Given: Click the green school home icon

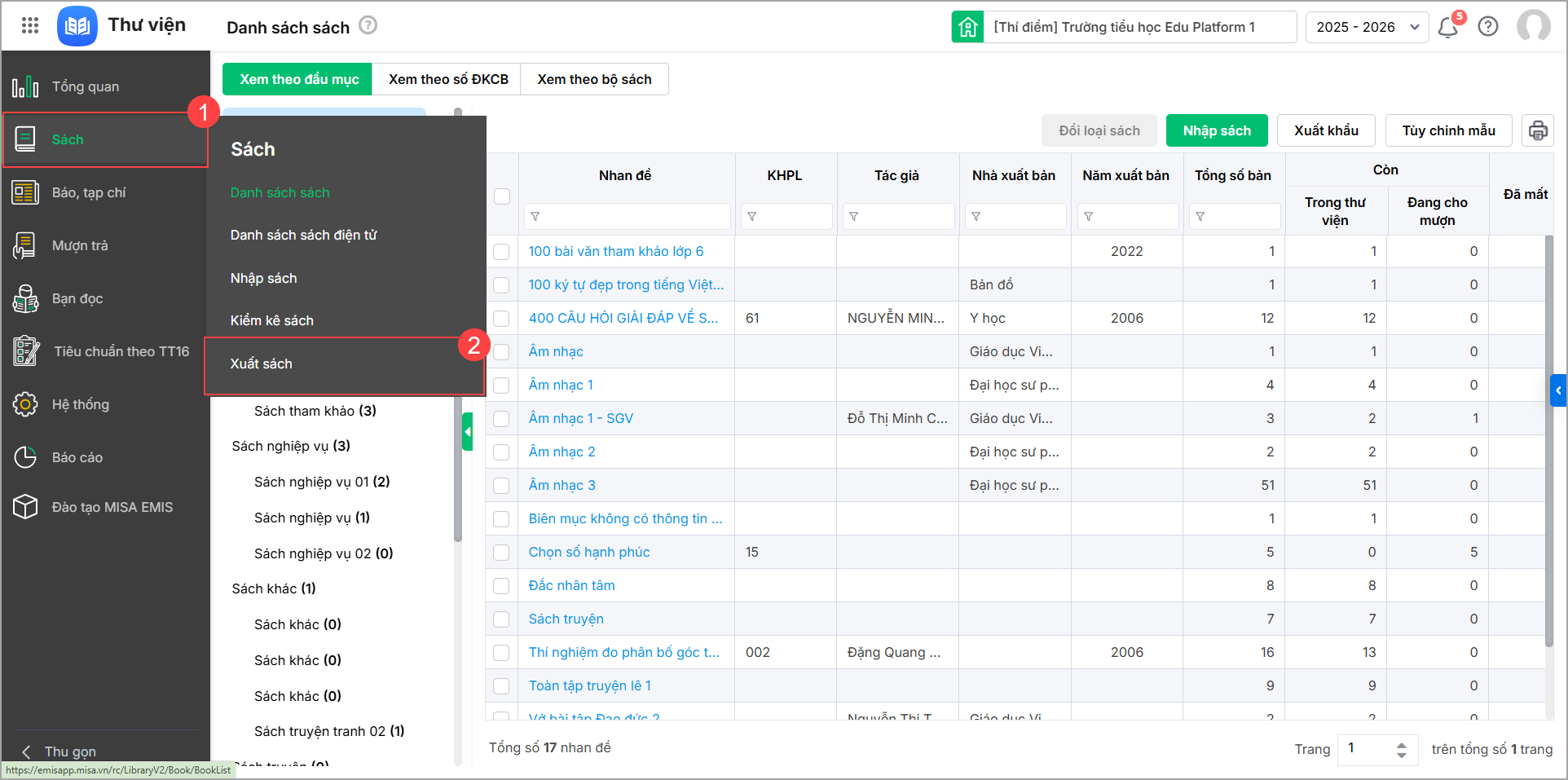Looking at the screenshot, I should click(x=967, y=27).
